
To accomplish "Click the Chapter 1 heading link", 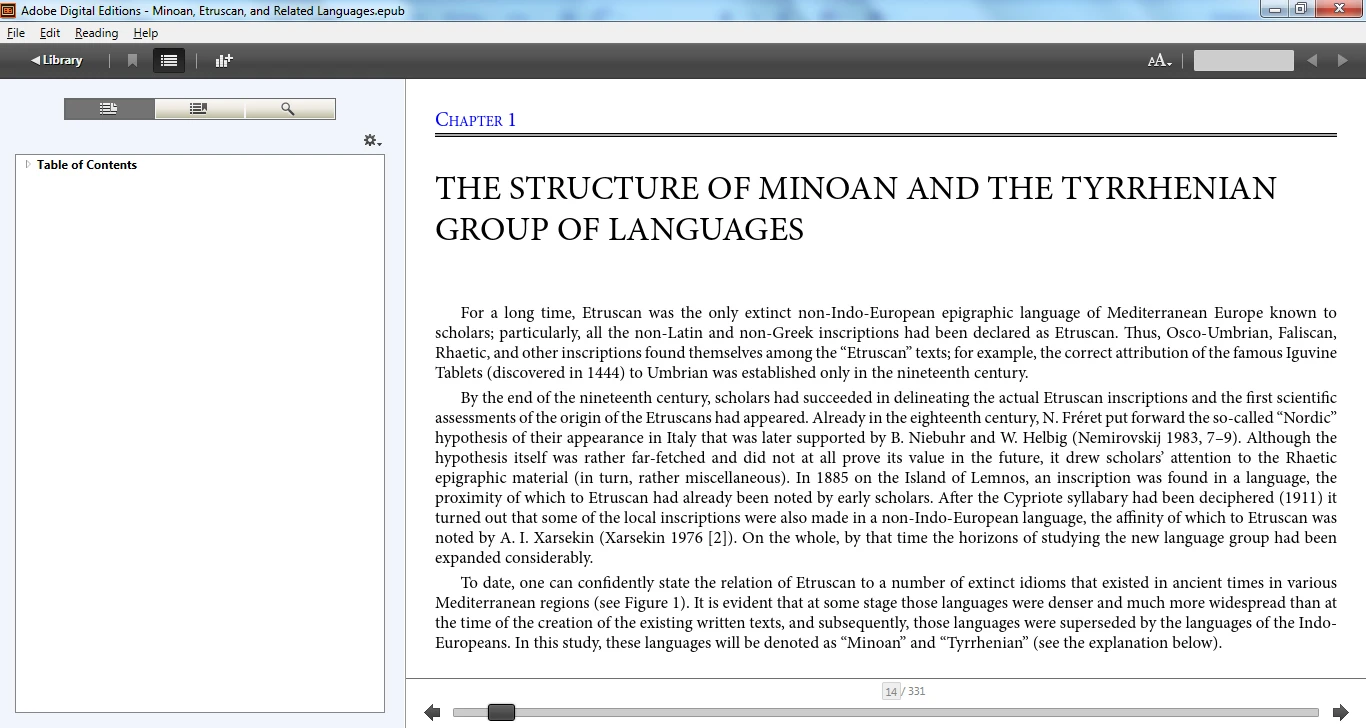I will tap(476, 120).
